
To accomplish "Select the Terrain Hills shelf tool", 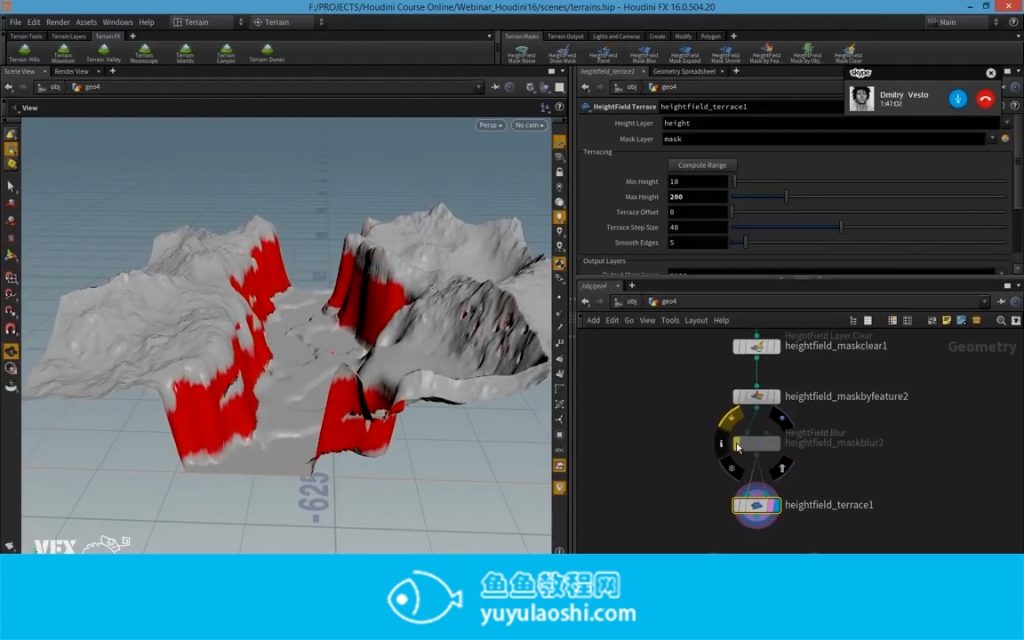I will coord(25,53).
